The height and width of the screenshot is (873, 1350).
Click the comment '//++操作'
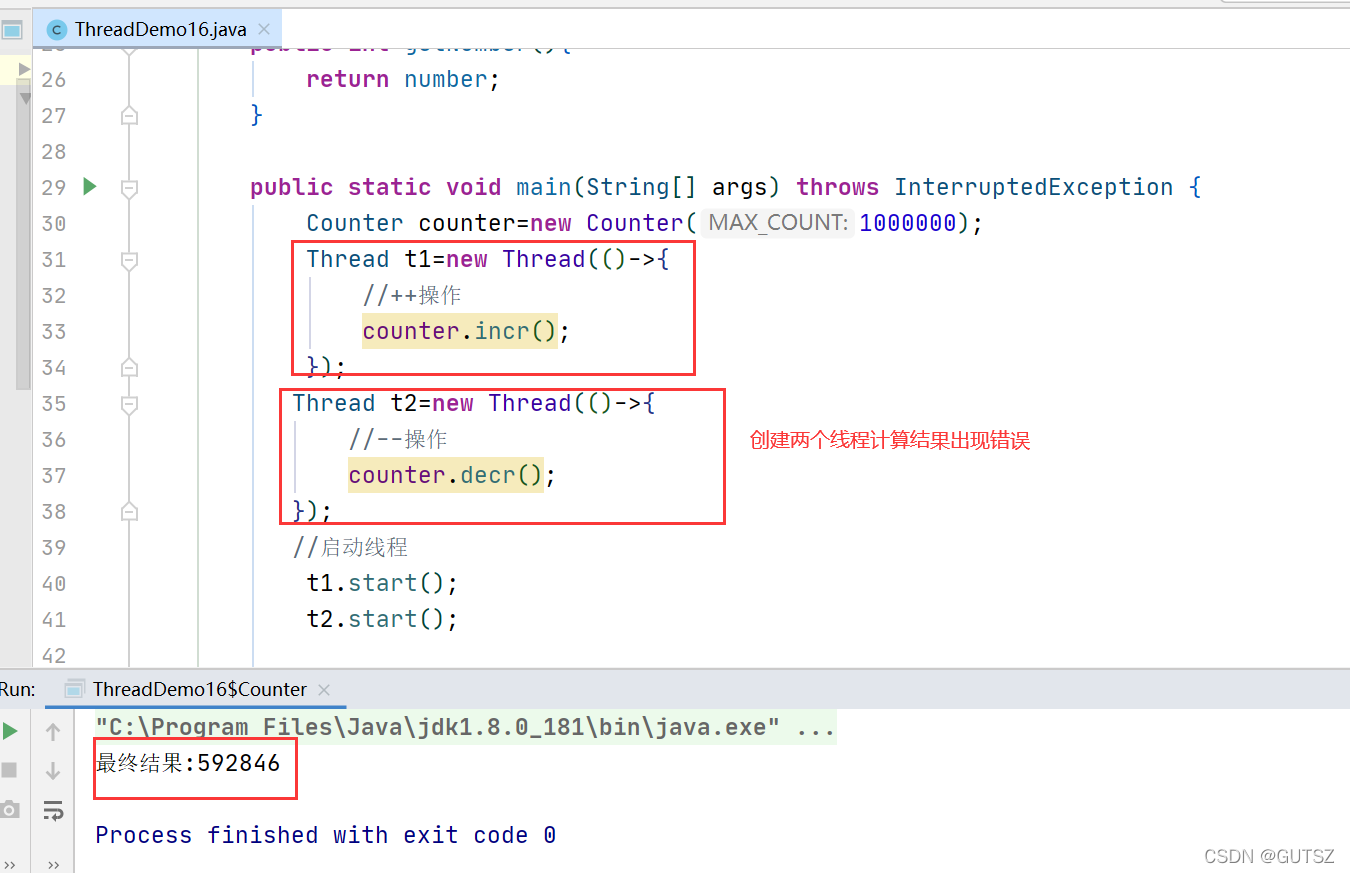point(411,295)
